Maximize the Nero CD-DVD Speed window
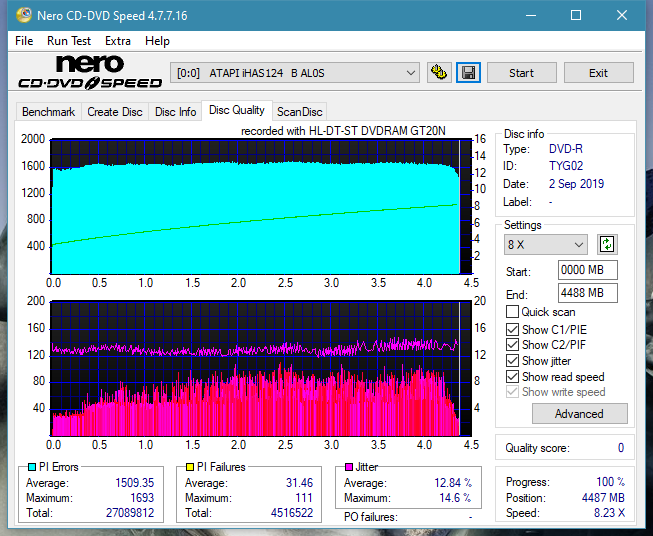This screenshot has width=653, height=536. pos(576,15)
